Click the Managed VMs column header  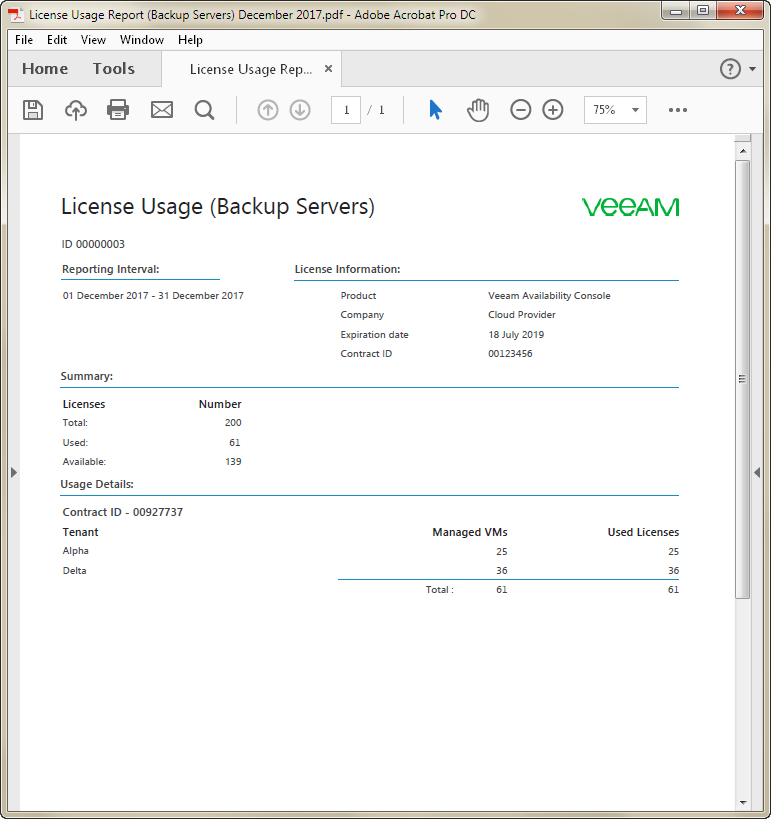point(470,532)
